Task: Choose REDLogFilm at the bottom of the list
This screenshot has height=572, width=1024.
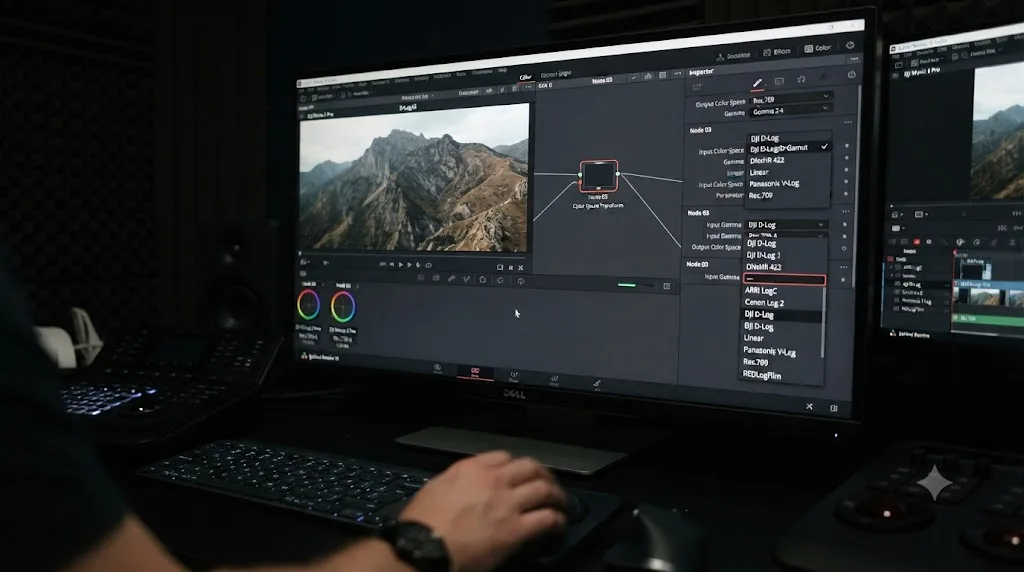Action: coord(761,375)
